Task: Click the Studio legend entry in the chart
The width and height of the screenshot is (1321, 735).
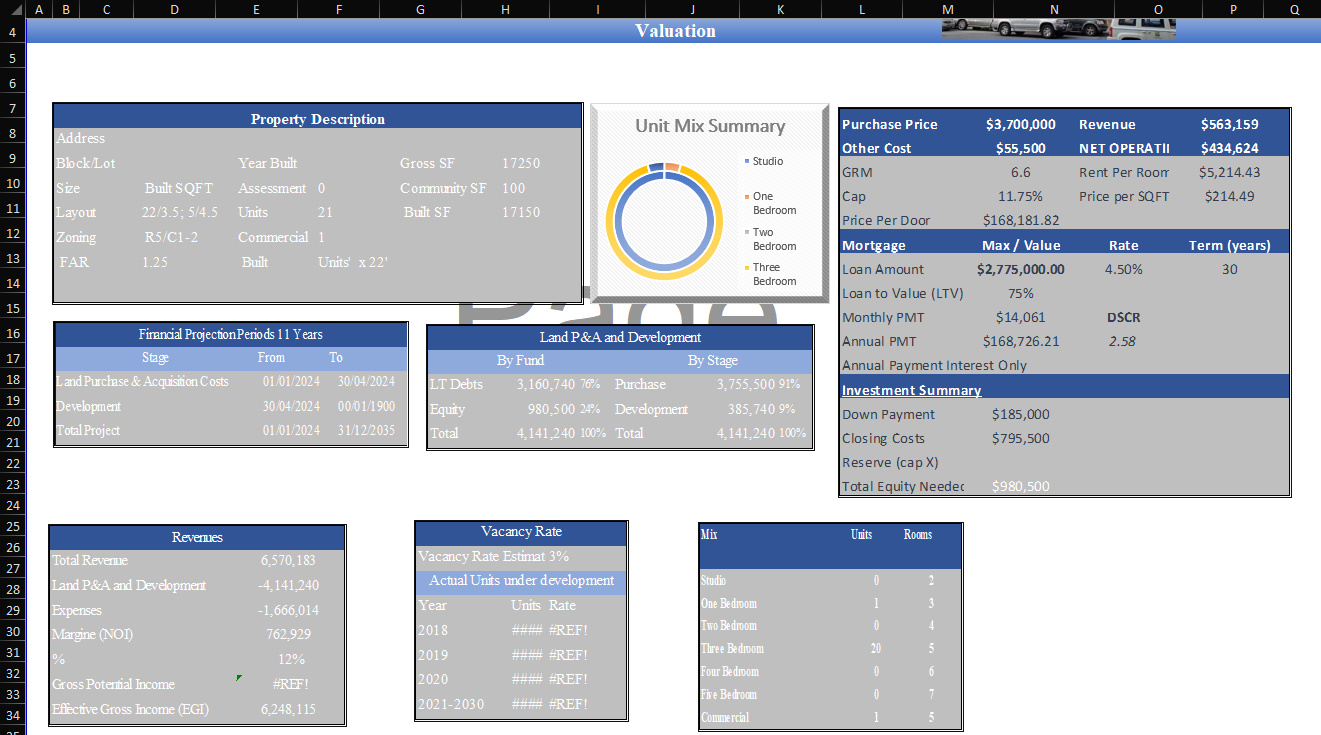Action: 763,161
